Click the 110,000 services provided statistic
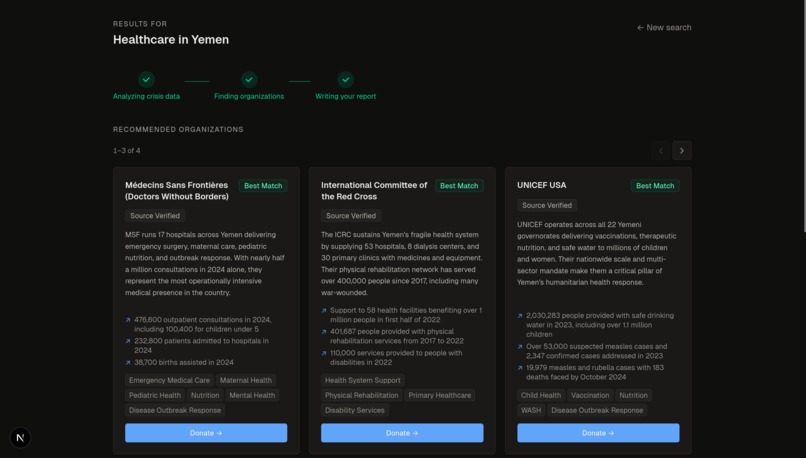806x458 pixels. (396, 358)
